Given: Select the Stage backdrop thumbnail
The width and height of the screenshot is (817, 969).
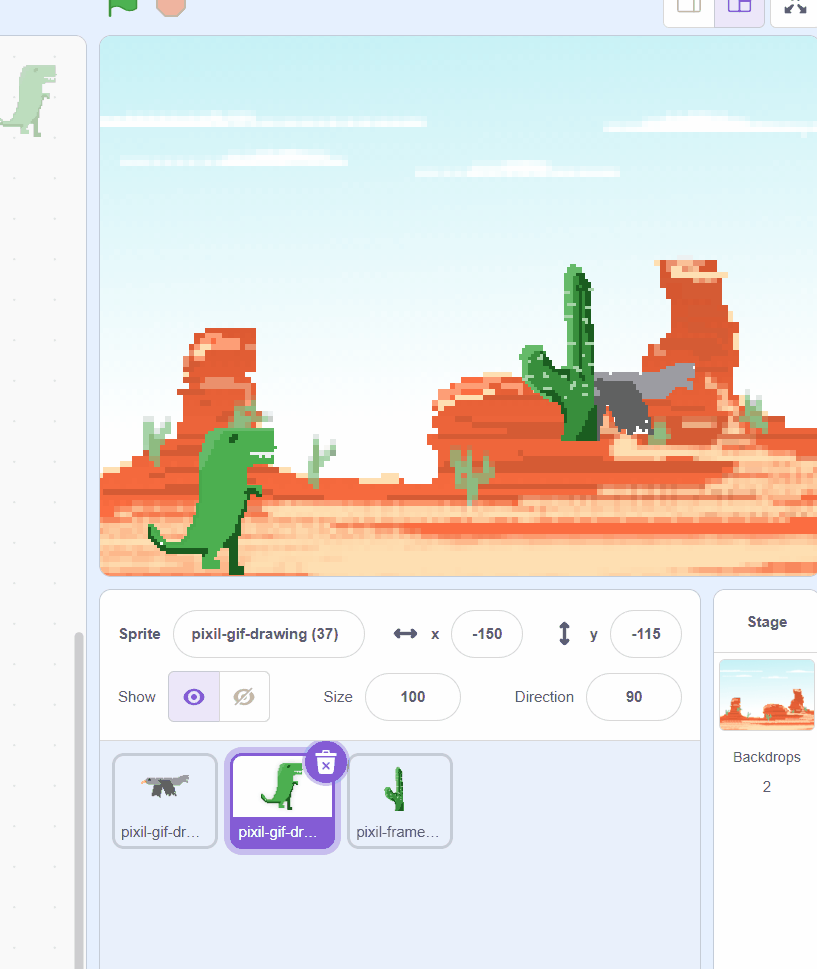Looking at the screenshot, I should point(767,695).
